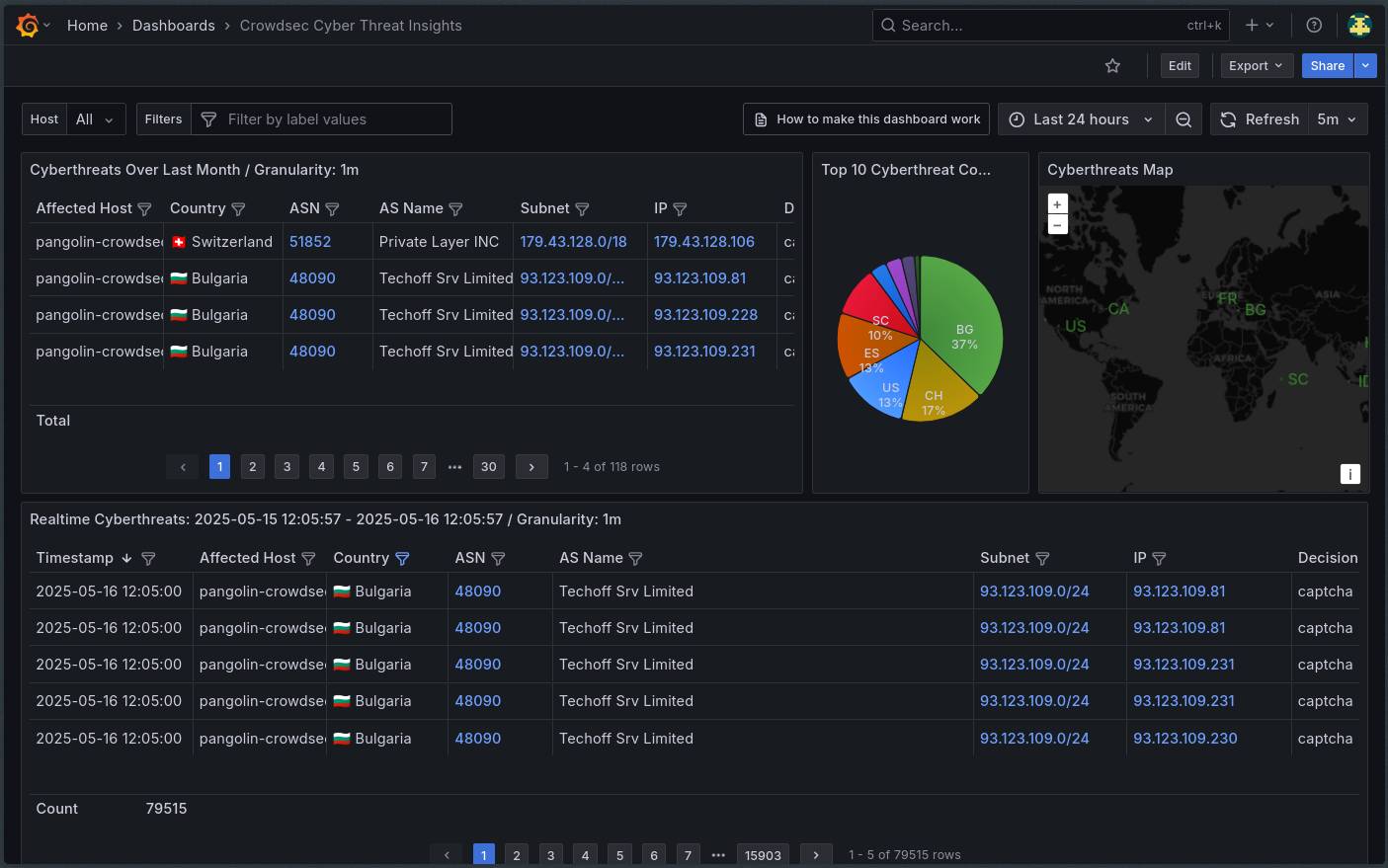1388x868 pixels.
Task: Go to previous page of realtime table
Action: coord(447,855)
